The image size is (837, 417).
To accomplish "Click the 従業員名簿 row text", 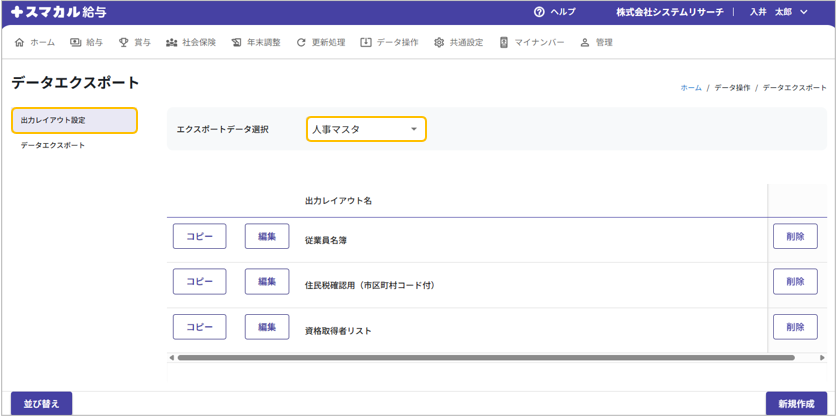I will tap(327, 241).
